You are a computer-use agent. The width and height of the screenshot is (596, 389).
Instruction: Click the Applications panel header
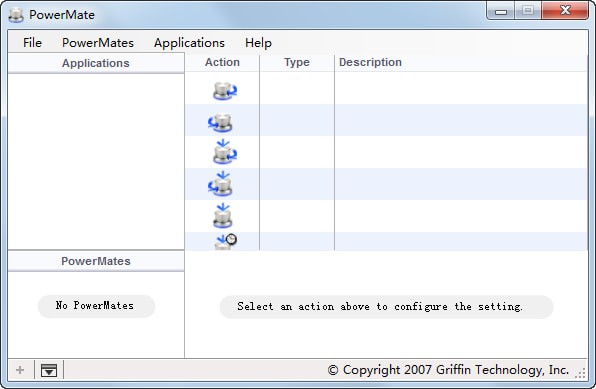tap(96, 63)
